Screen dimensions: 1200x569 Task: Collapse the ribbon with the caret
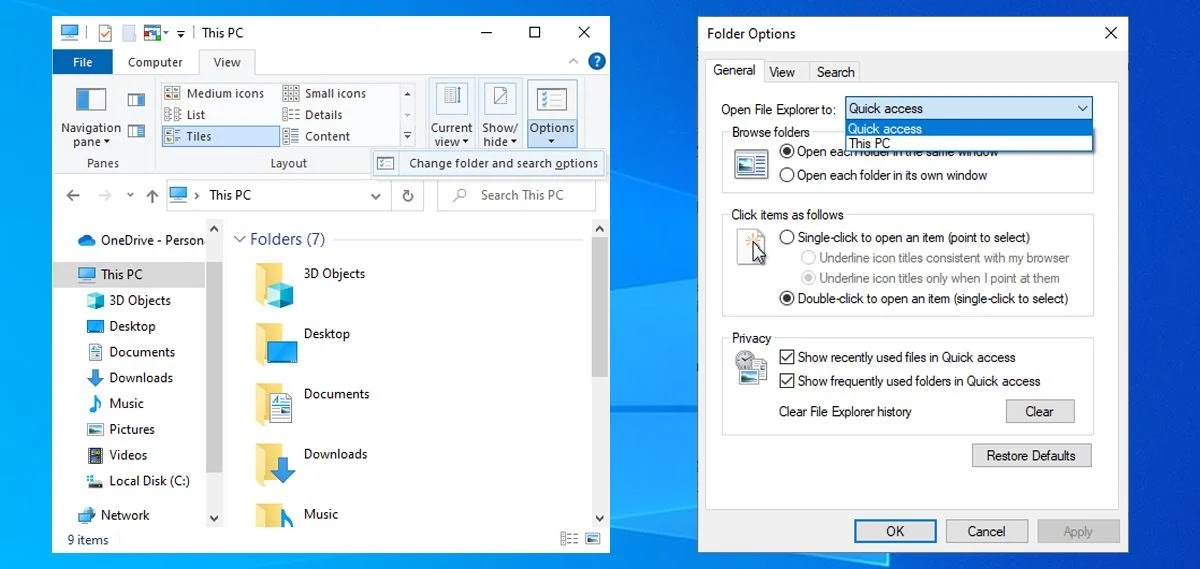tap(574, 62)
